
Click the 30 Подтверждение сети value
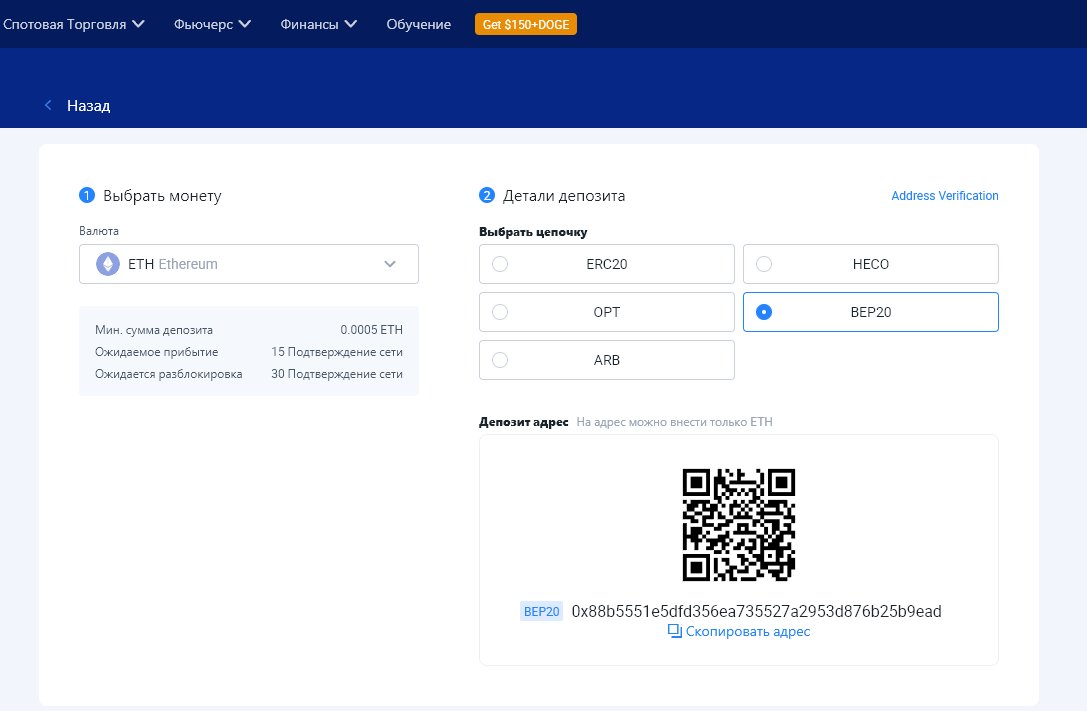coord(337,374)
